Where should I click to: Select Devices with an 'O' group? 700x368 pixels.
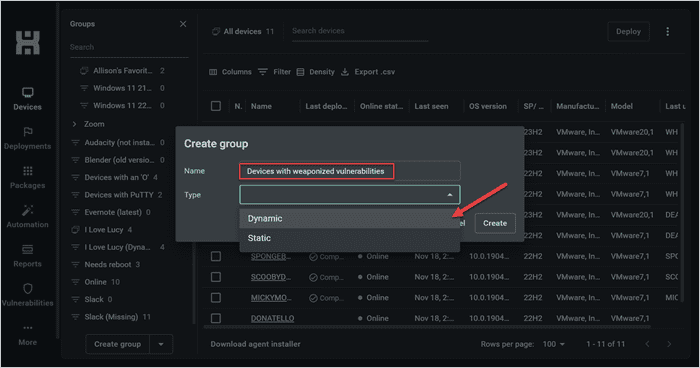point(115,177)
